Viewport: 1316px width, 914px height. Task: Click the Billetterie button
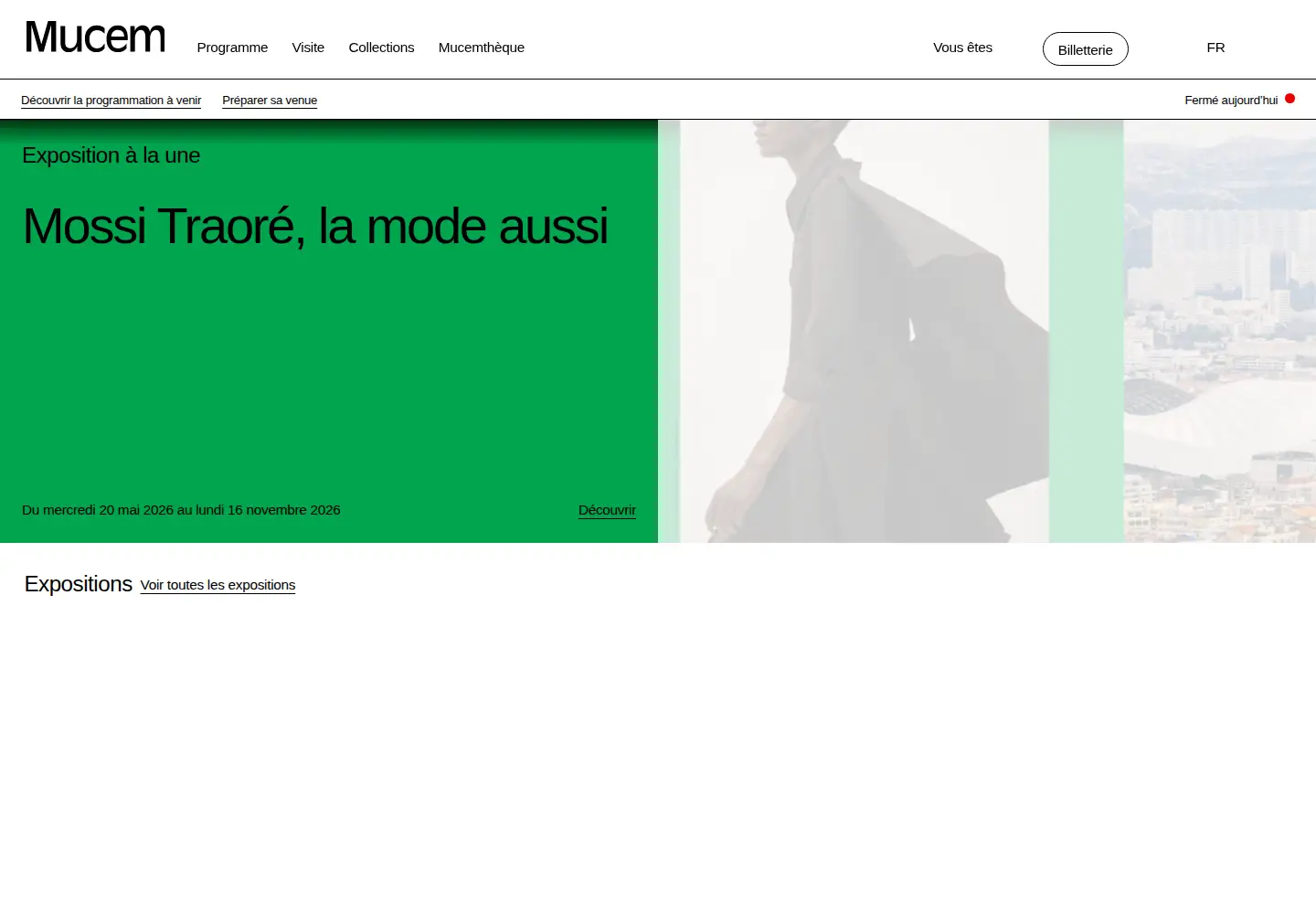click(1086, 49)
